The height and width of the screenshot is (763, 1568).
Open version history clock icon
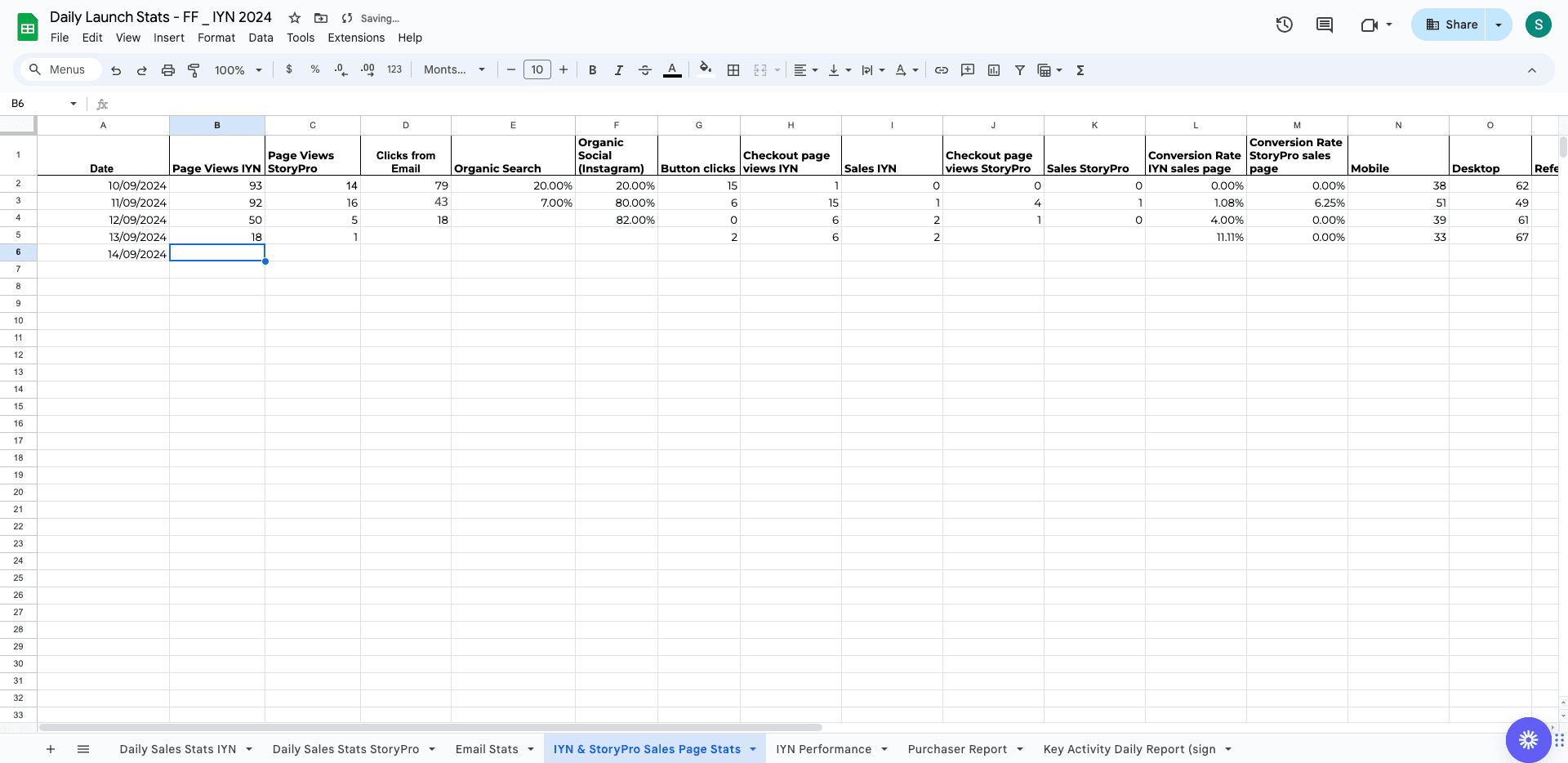[1285, 25]
